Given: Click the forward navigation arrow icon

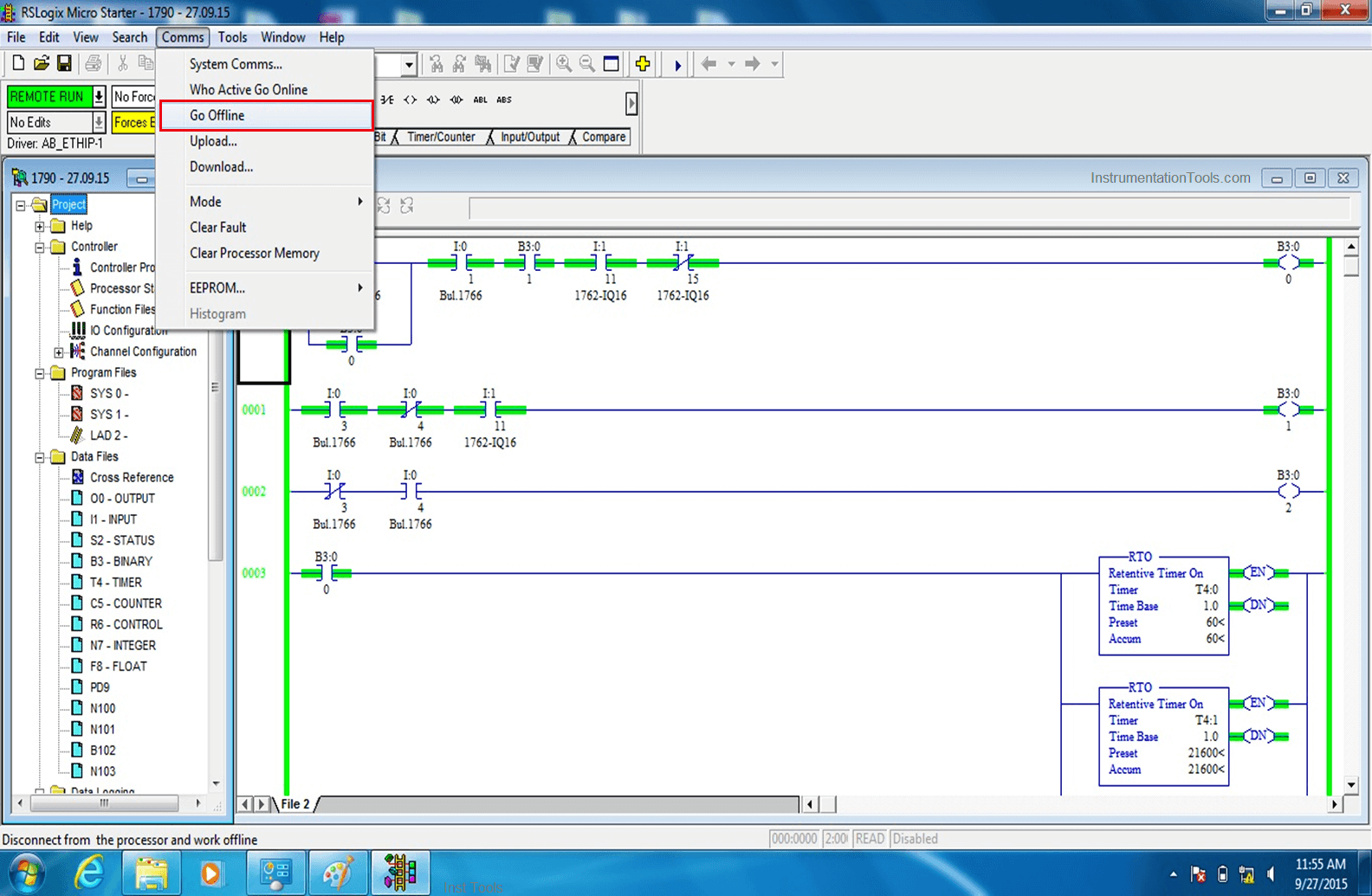Looking at the screenshot, I should click(753, 63).
